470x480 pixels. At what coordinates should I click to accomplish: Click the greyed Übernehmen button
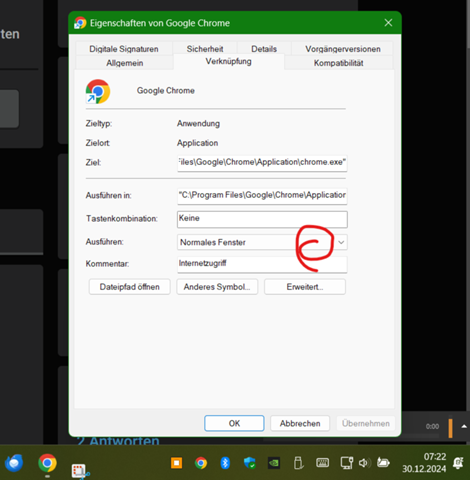(366, 423)
